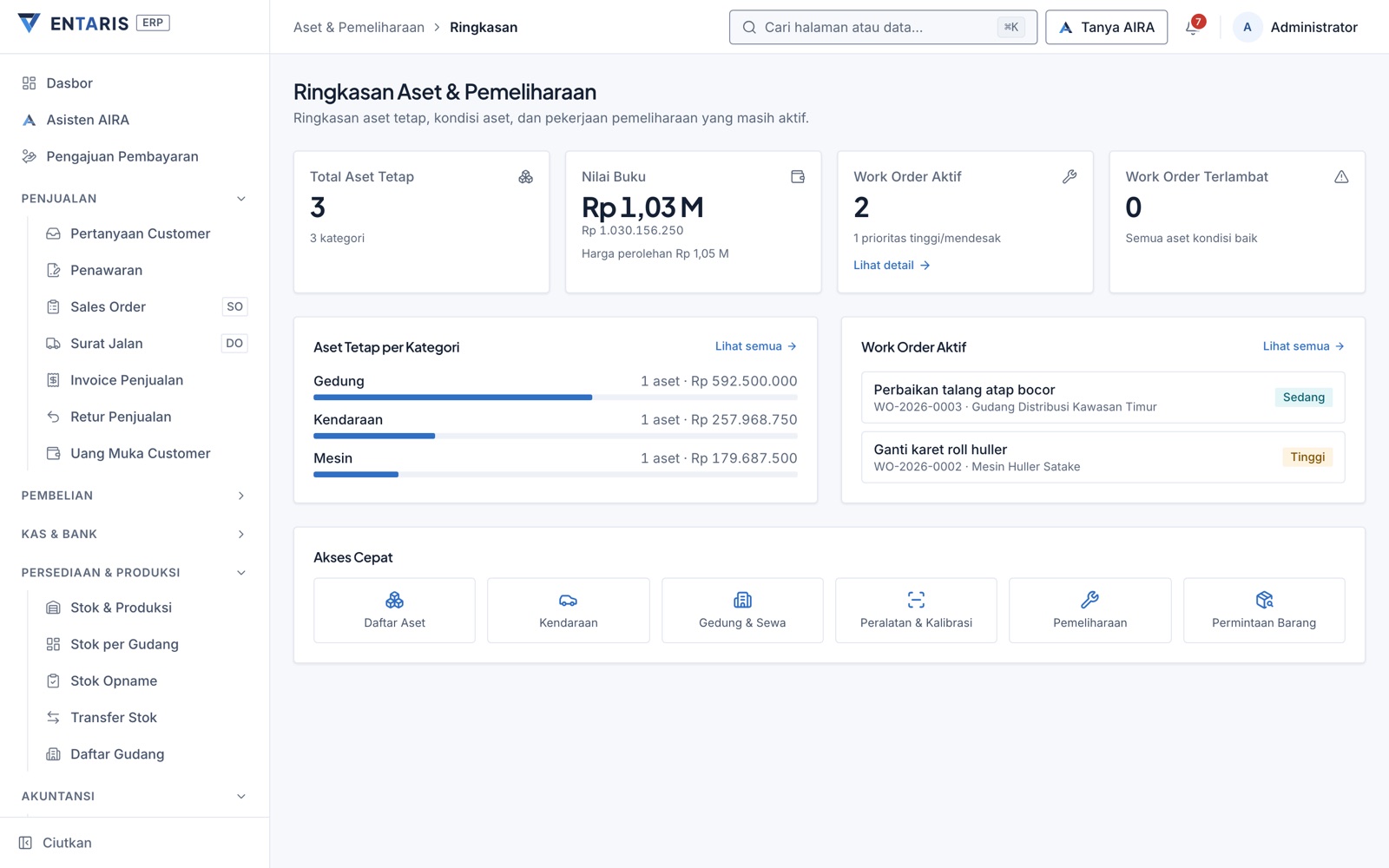Open Permintaan Barang quick access tile
This screenshot has width=1389, height=868.
tap(1264, 610)
